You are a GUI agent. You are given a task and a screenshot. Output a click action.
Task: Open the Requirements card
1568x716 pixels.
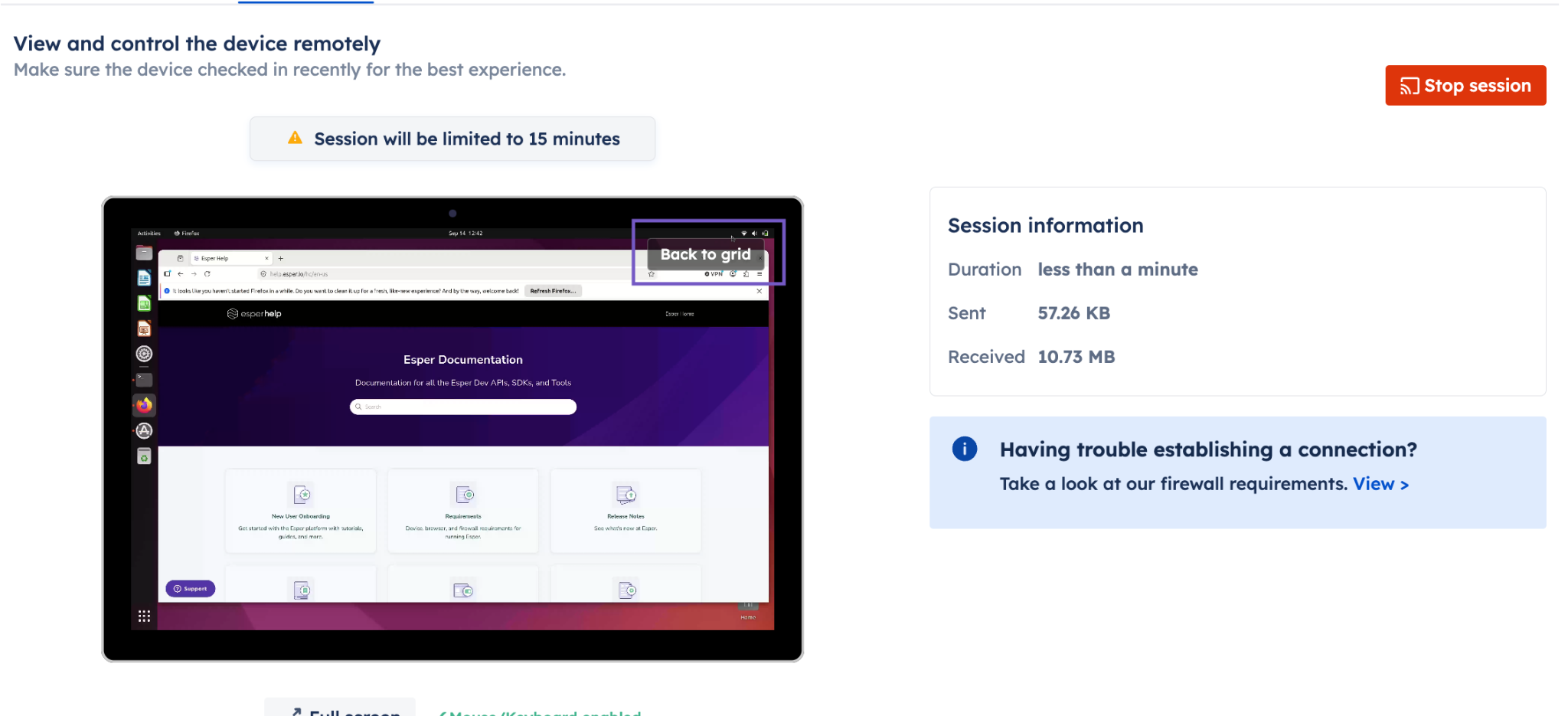click(x=463, y=511)
